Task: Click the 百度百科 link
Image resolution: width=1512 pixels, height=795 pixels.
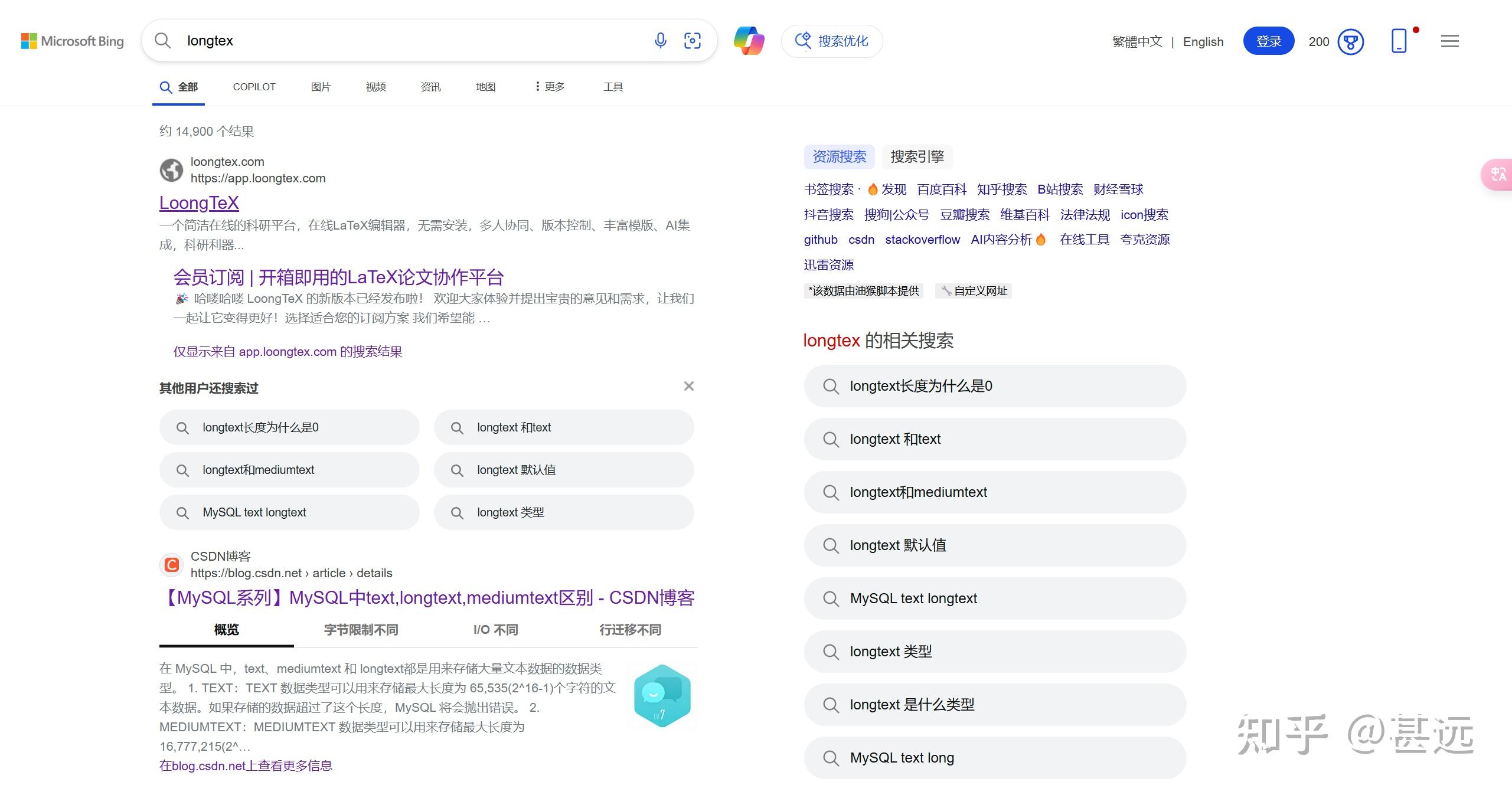Action: point(942,189)
